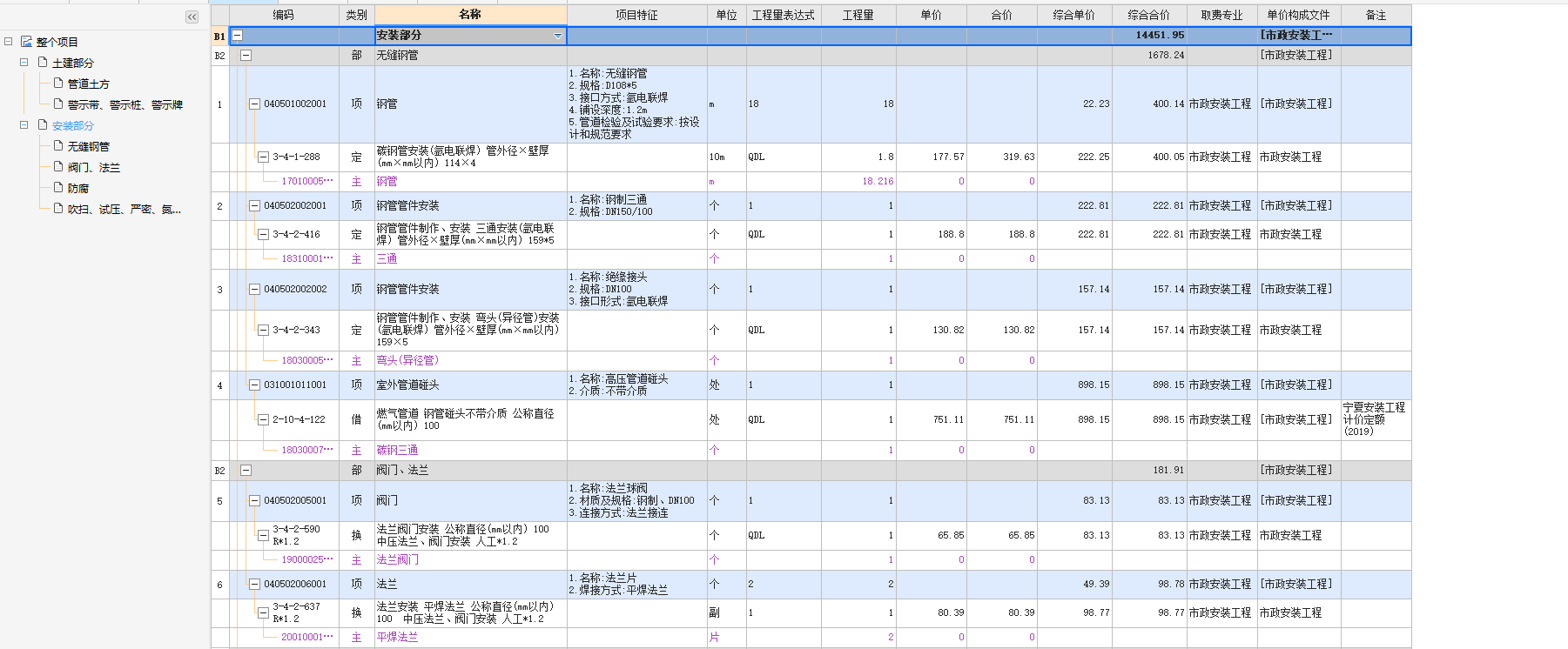Collapse the 土建部分 tree node

coord(24,63)
